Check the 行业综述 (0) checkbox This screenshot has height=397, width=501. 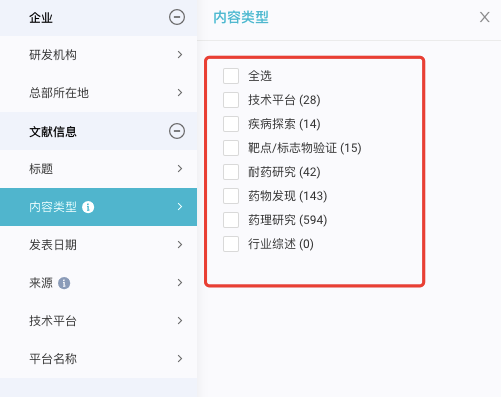tap(231, 244)
